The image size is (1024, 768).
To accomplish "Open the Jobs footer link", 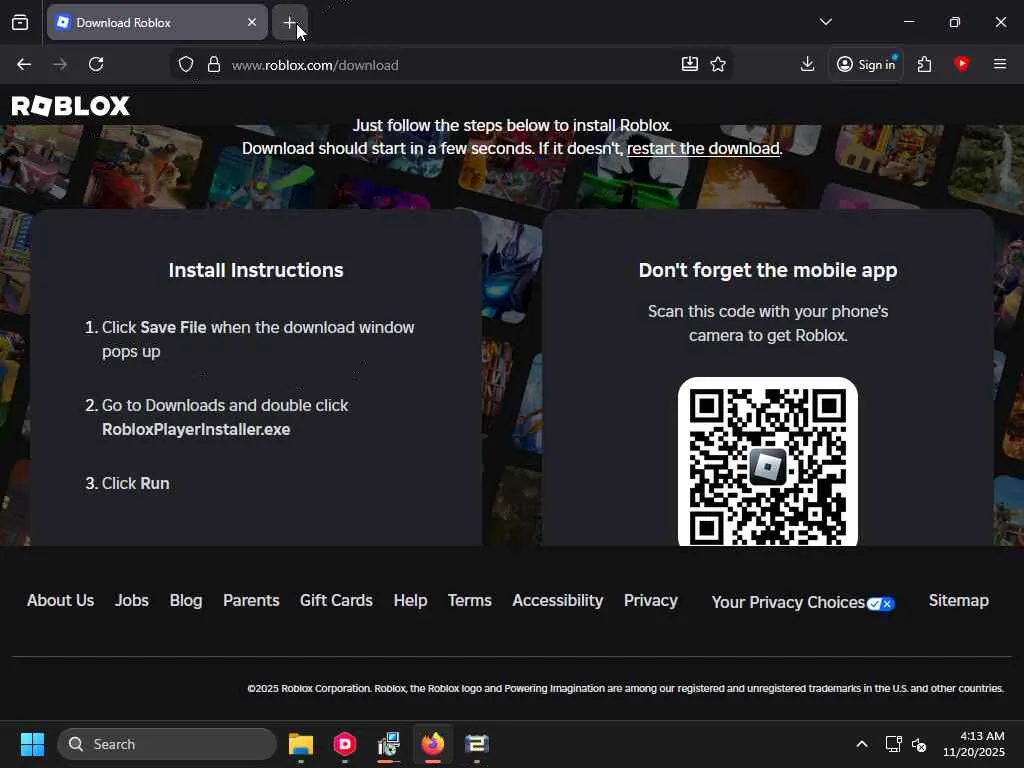I will coord(131,600).
